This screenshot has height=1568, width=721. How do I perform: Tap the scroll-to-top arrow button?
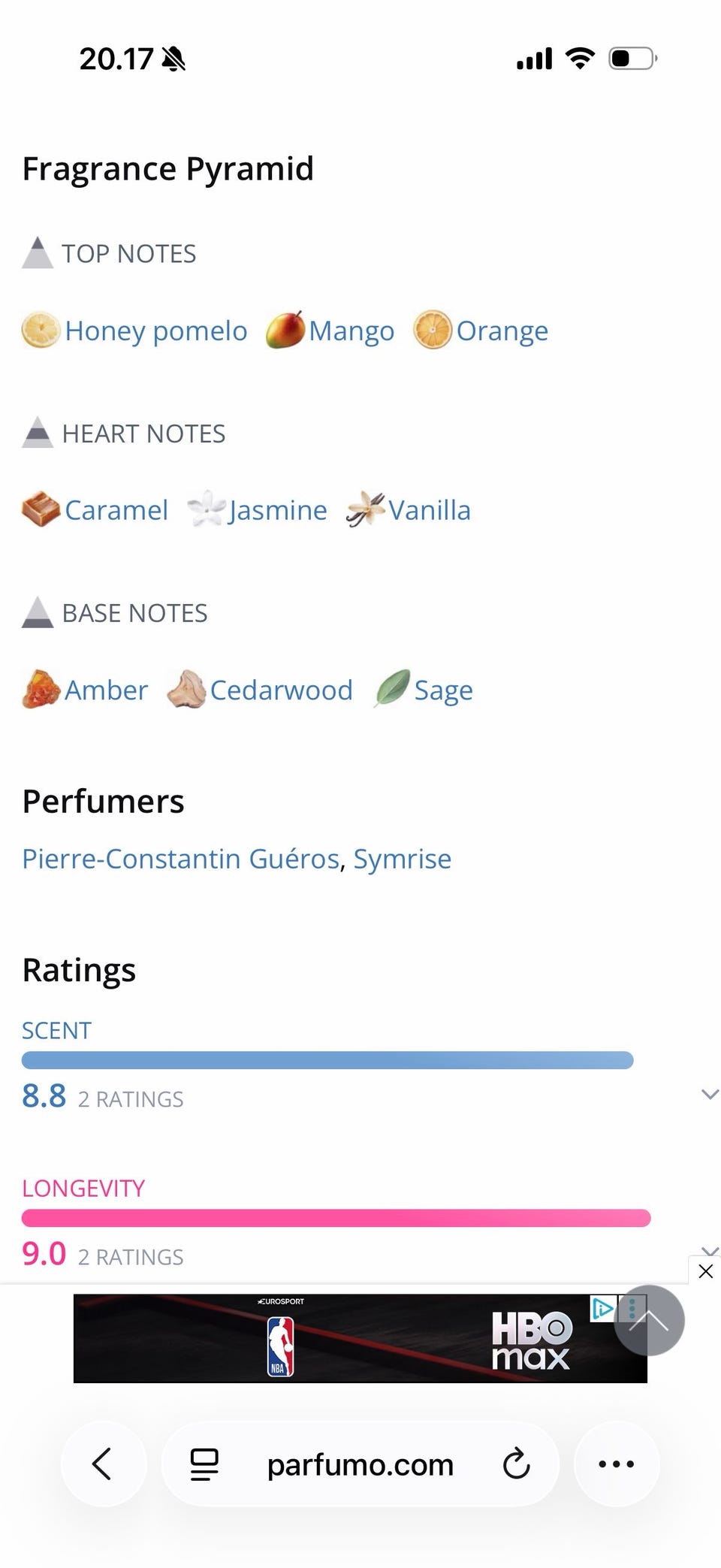(x=649, y=1320)
